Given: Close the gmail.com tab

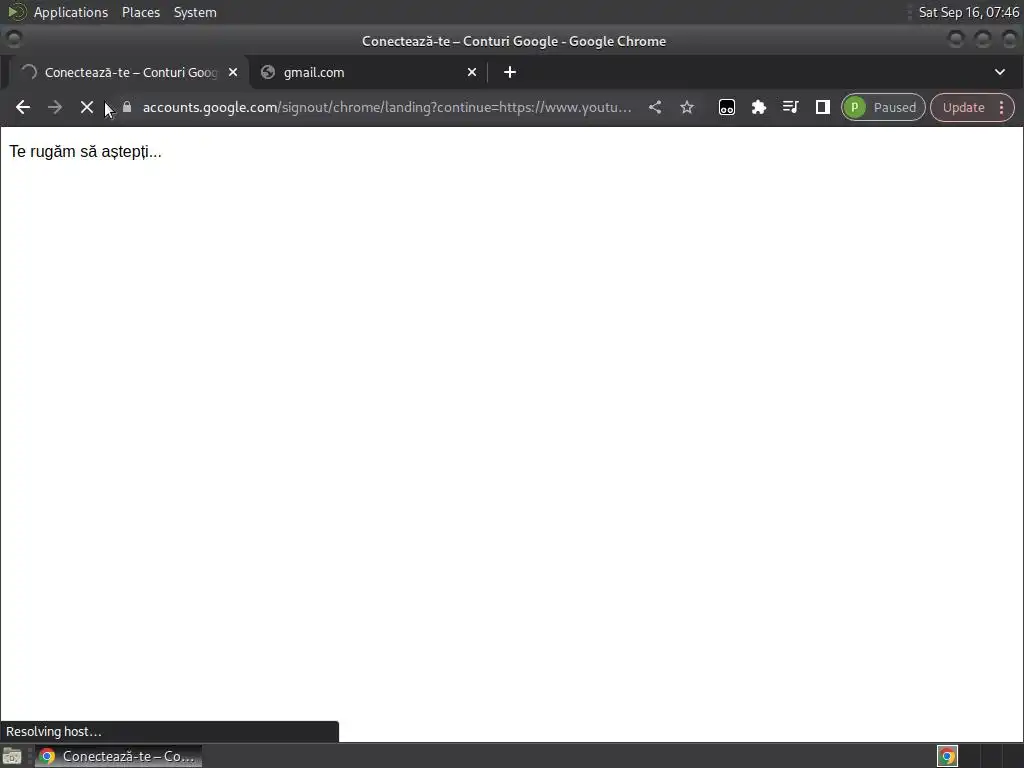Looking at the screenshot, I should click(x=472, y=72).
